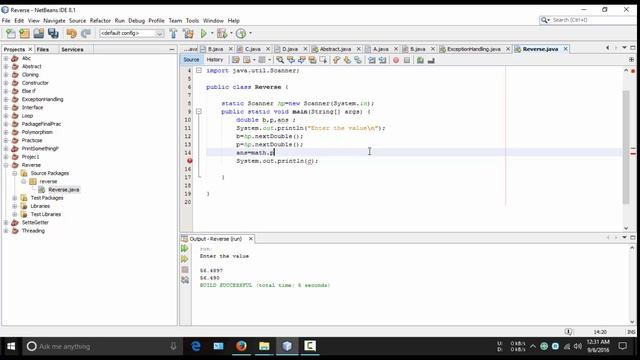Expand the Threading project node

coord(6,231)
